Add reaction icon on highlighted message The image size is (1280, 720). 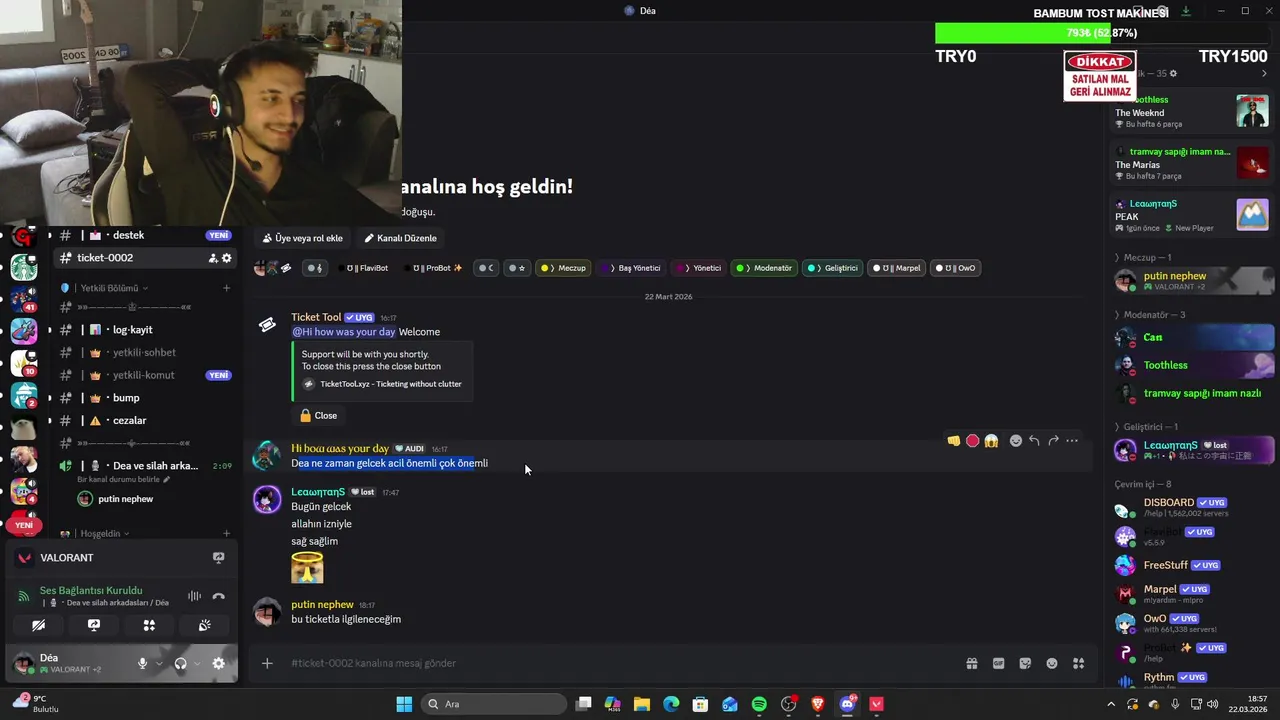(x=1016, y=441)
